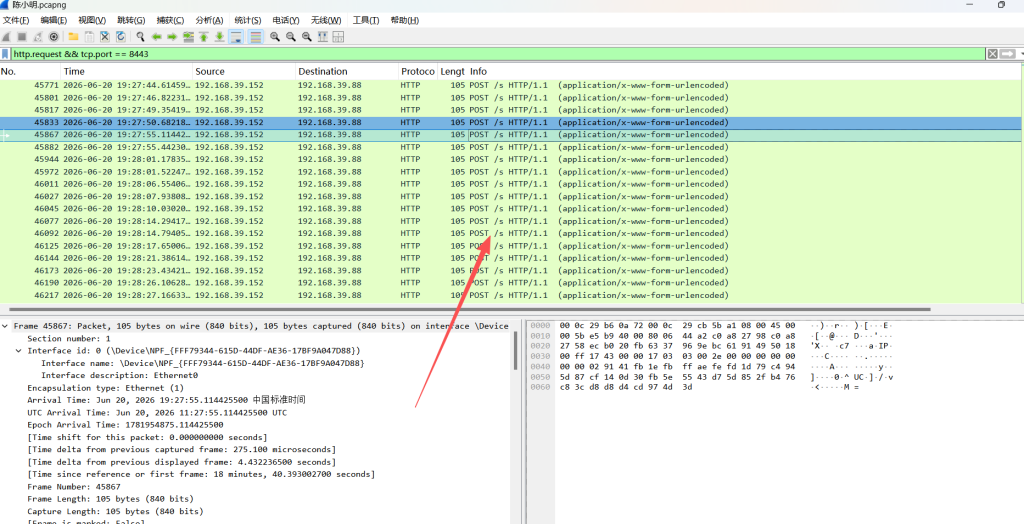Open the 视图(V) menu
Screen dimensions: 1024x524
pyautogui.click(x=92, y=20)
